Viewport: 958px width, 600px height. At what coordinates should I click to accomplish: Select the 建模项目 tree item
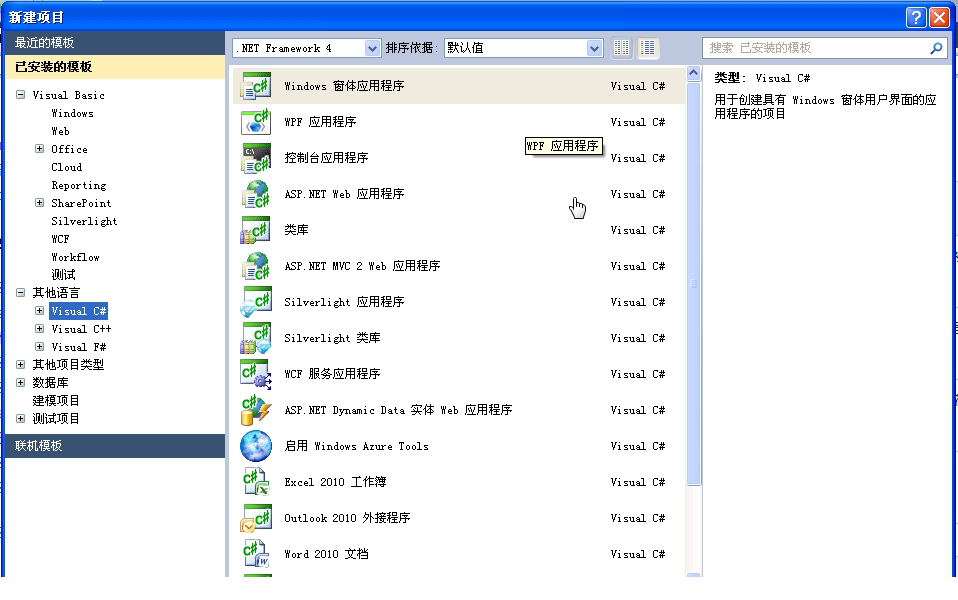click(x=56, y=401)
